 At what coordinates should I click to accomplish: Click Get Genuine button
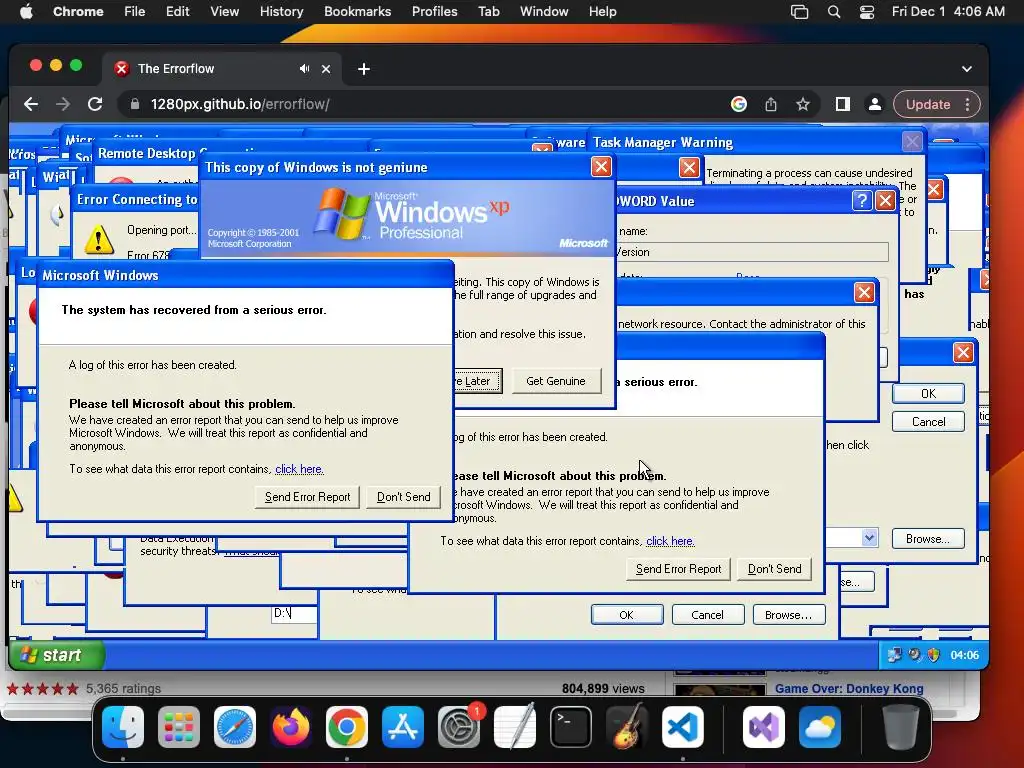556,381
